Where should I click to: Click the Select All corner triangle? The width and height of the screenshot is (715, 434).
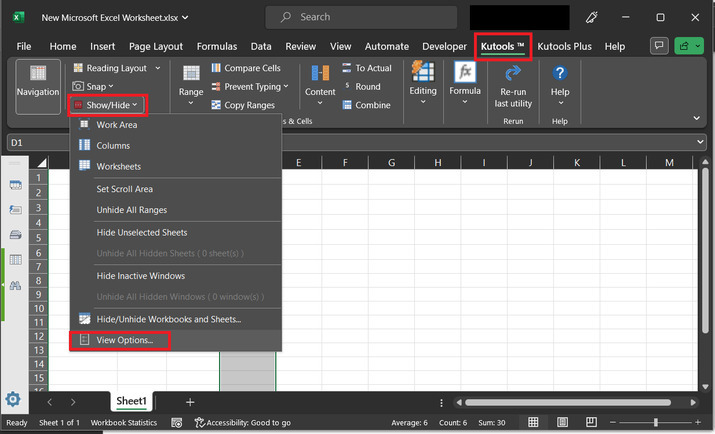[41, 163]
